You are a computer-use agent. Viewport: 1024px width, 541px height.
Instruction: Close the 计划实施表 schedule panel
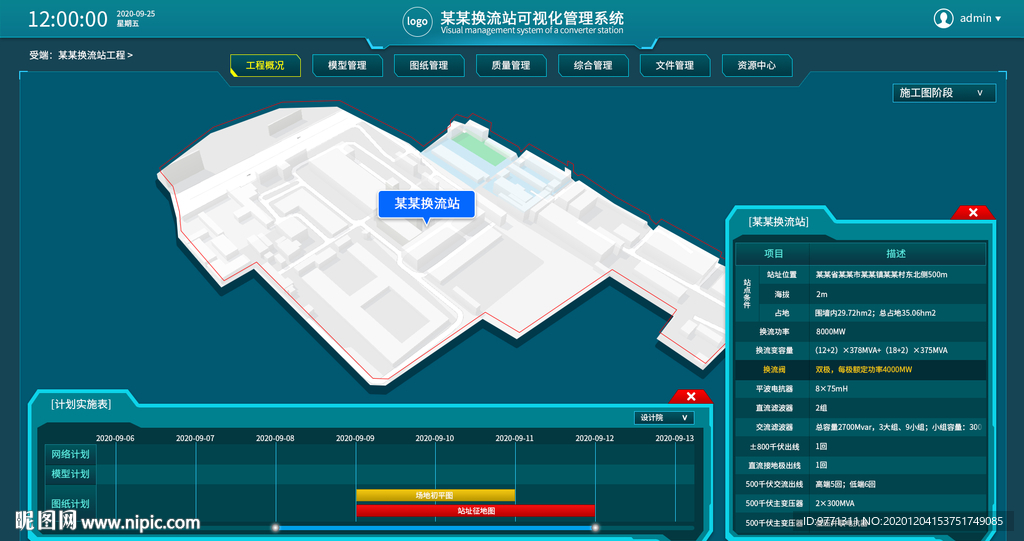point(690,397)
